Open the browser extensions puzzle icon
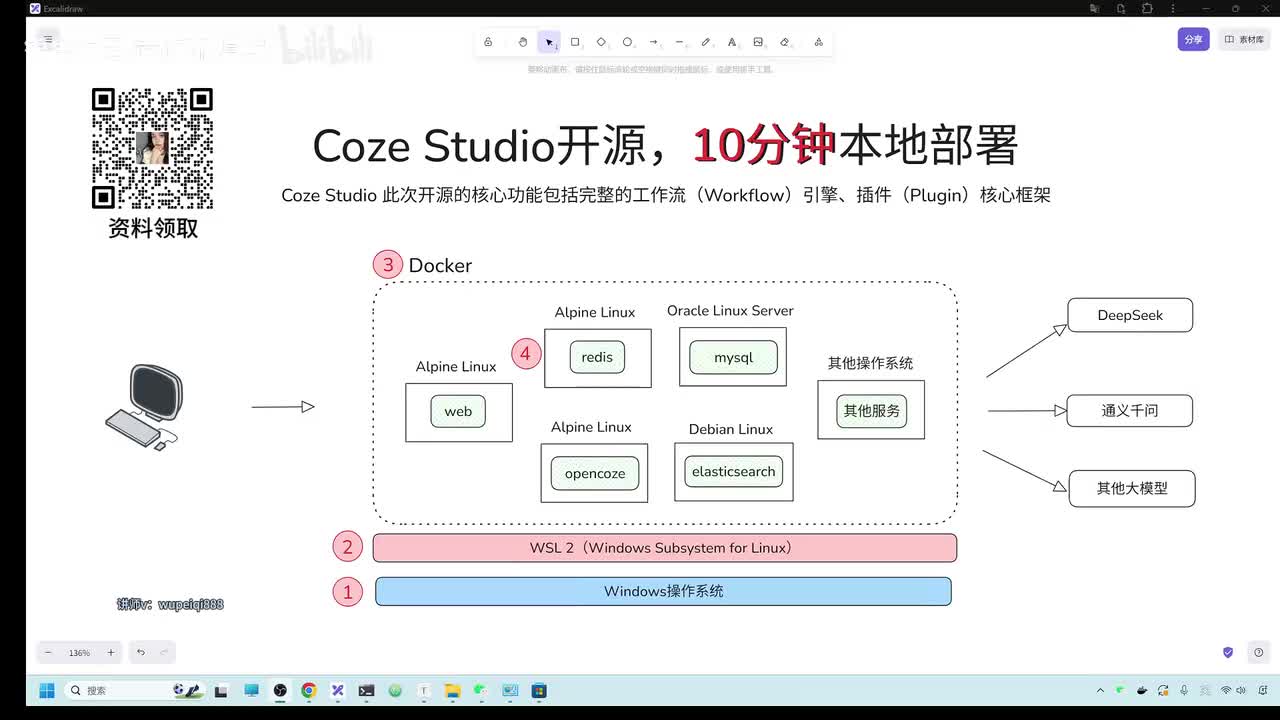 (x=1147, y=8)
